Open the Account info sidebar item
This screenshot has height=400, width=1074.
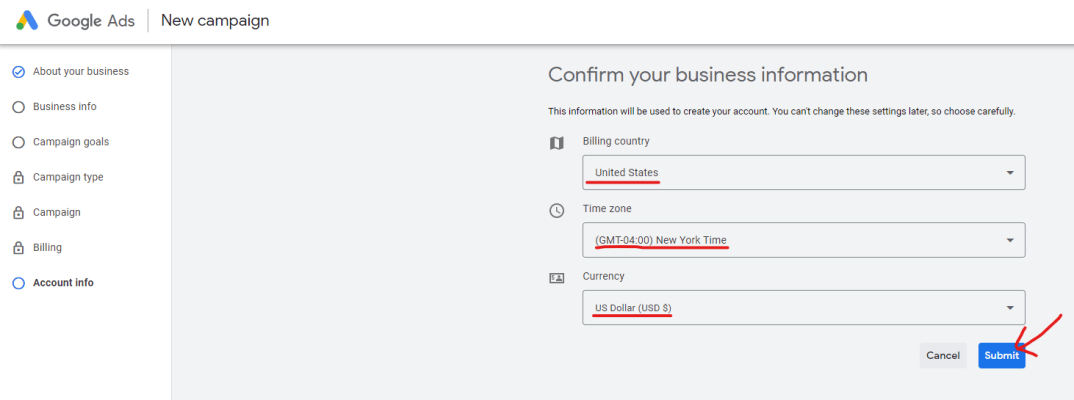[x=63, y=283]
